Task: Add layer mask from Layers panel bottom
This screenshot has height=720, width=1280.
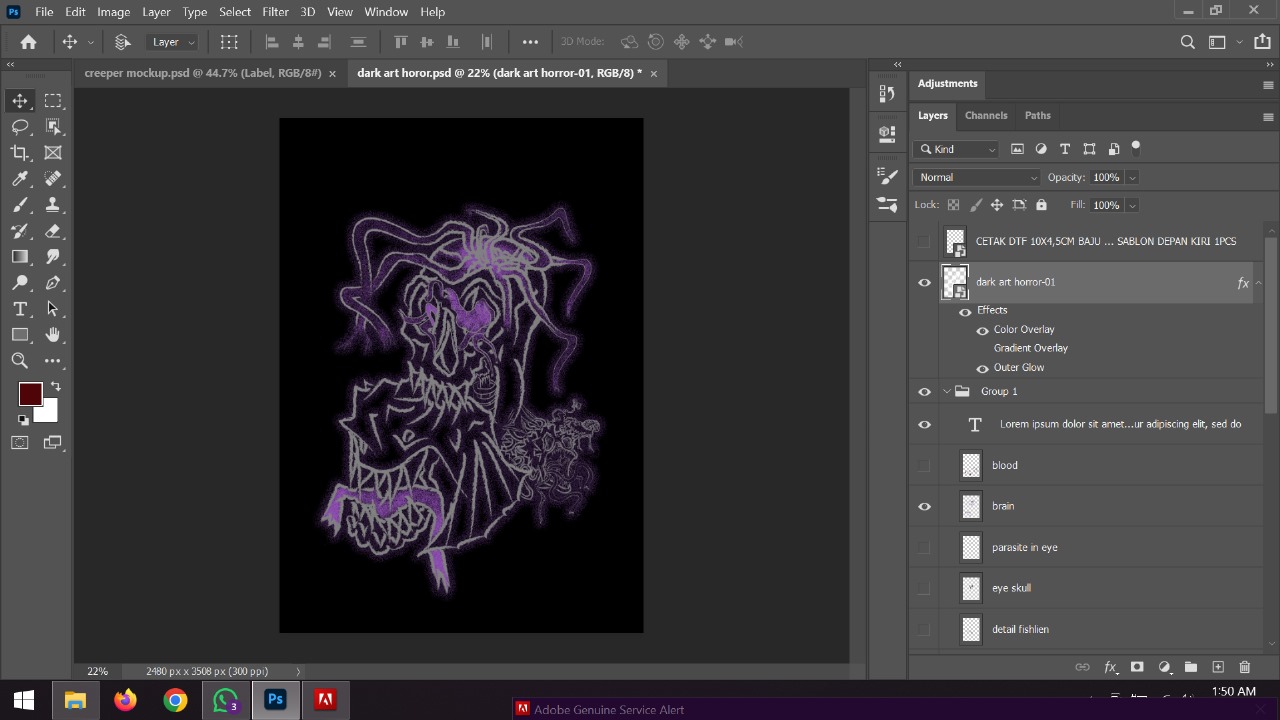Action: pos(1137,667)
